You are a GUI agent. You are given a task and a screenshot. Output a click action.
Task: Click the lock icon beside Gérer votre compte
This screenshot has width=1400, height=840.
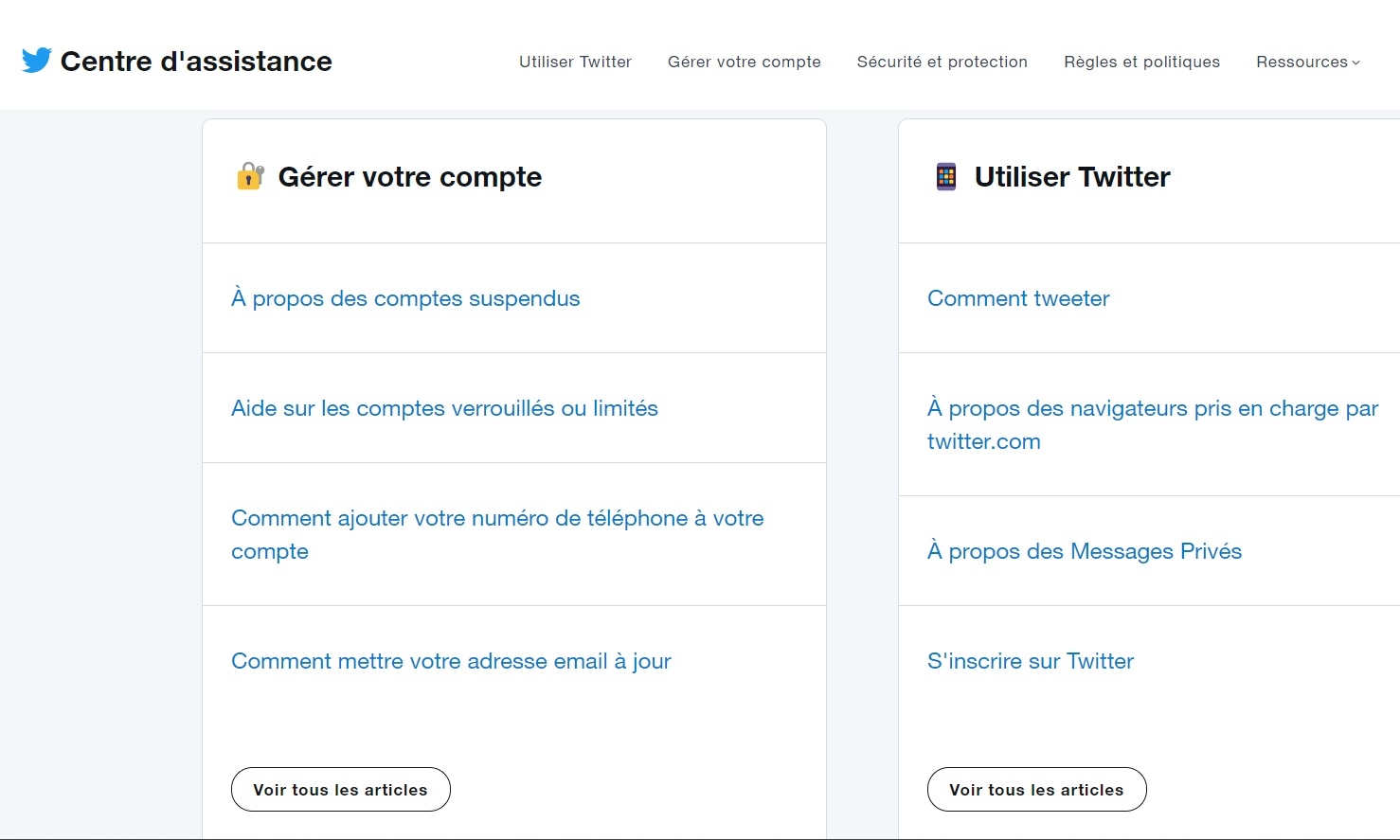pyautogui.click(x=250, y=176)
